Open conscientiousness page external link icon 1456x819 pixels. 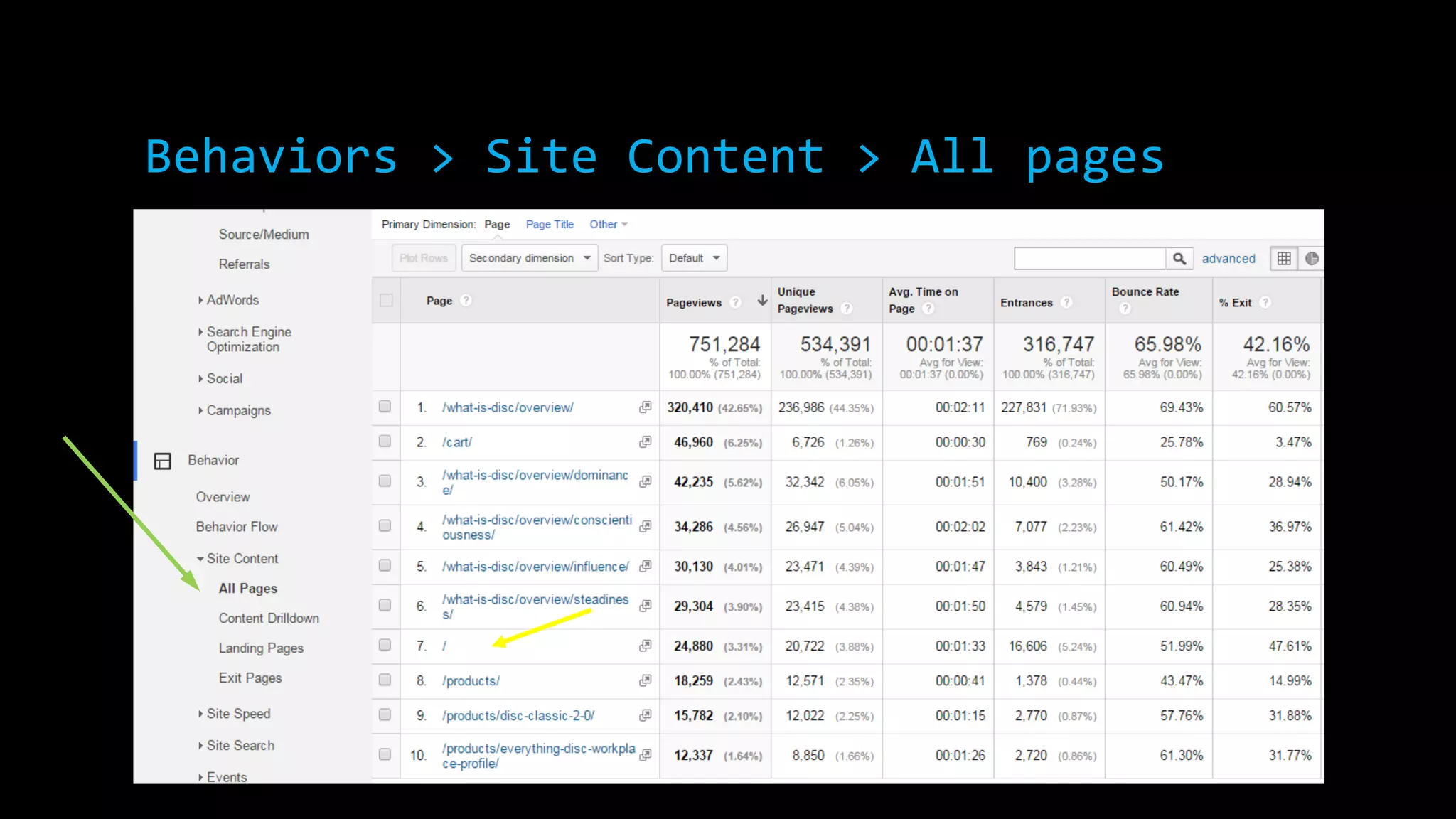point(645,527)
